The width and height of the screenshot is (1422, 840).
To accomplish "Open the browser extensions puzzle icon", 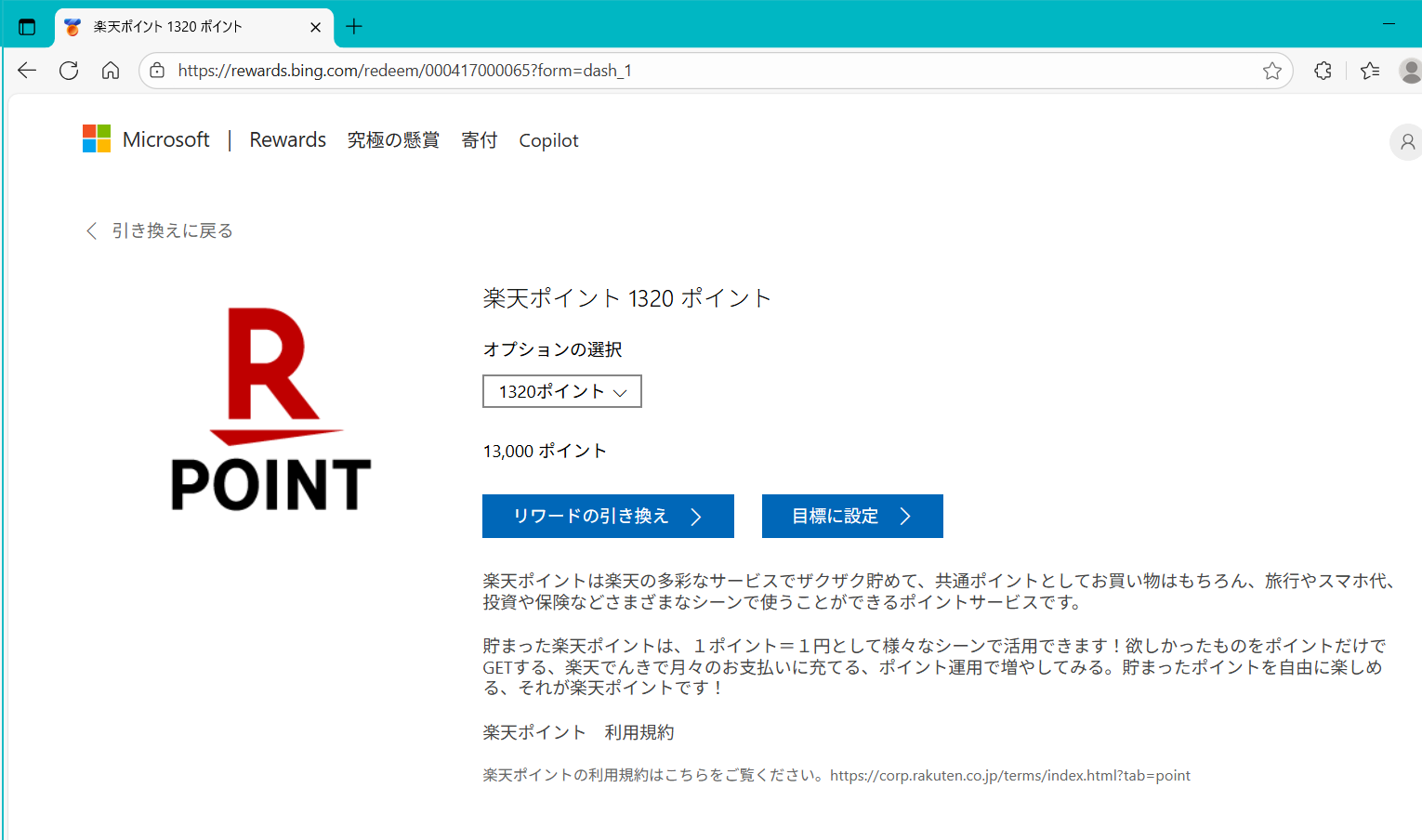I will pyautogui.click(x=1323, y=71).
